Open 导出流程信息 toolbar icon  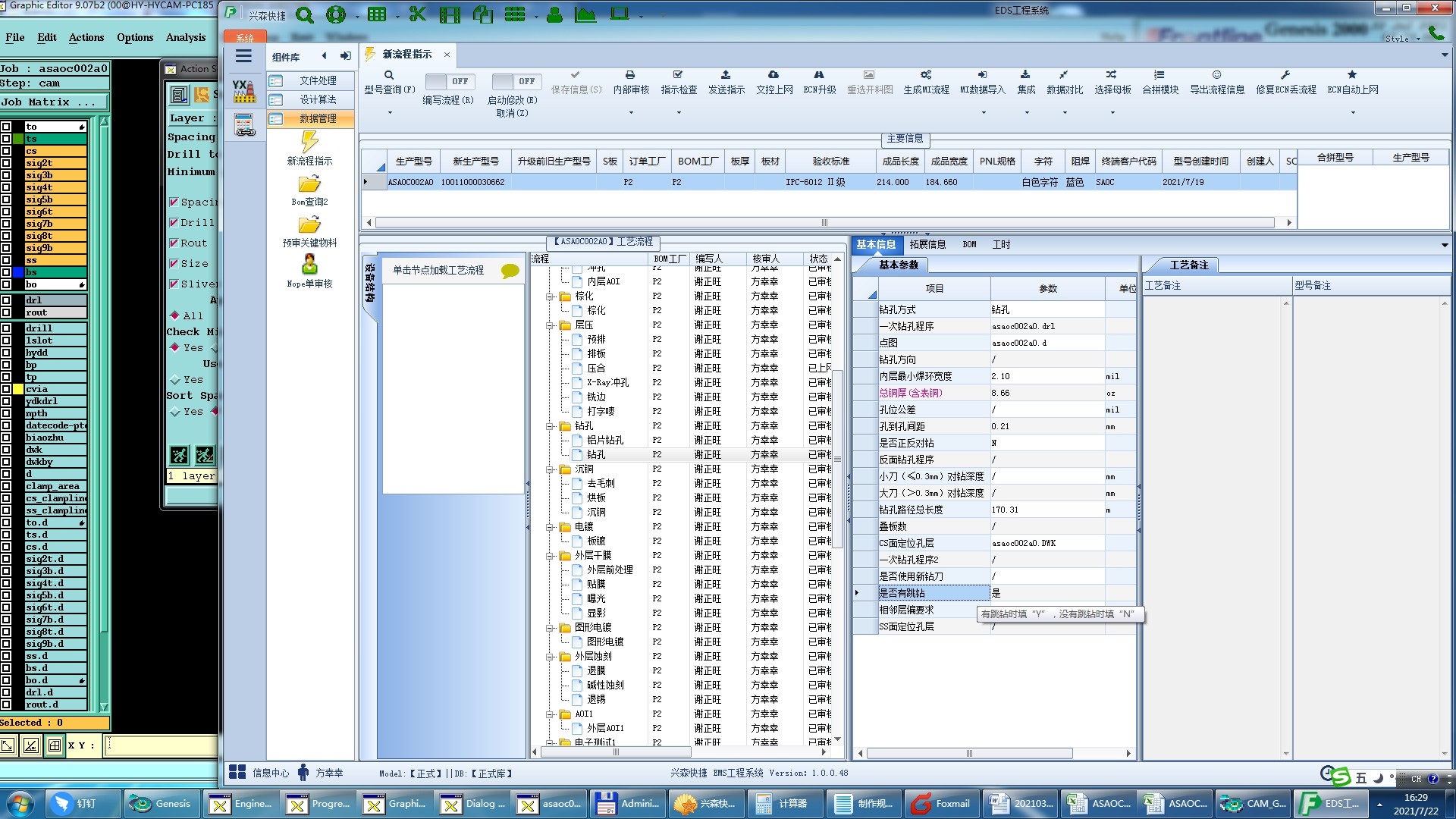tap(1216, 75)
